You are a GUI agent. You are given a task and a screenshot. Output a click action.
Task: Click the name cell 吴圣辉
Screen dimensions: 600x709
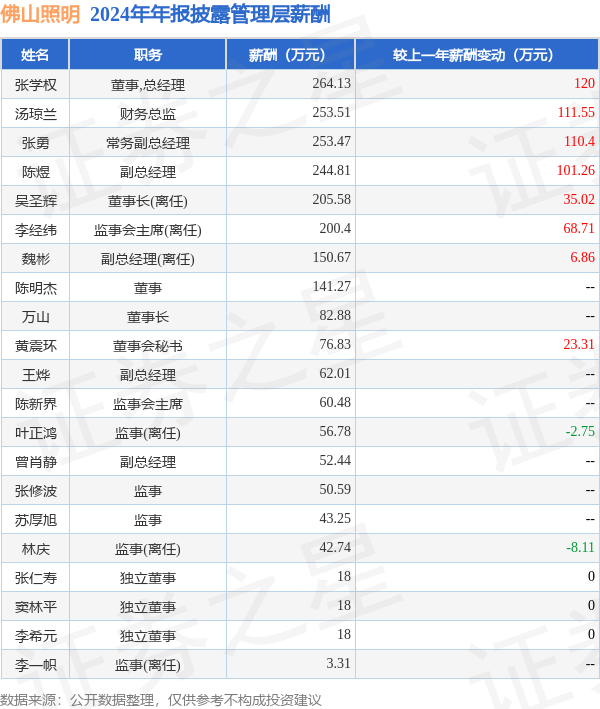36,201
